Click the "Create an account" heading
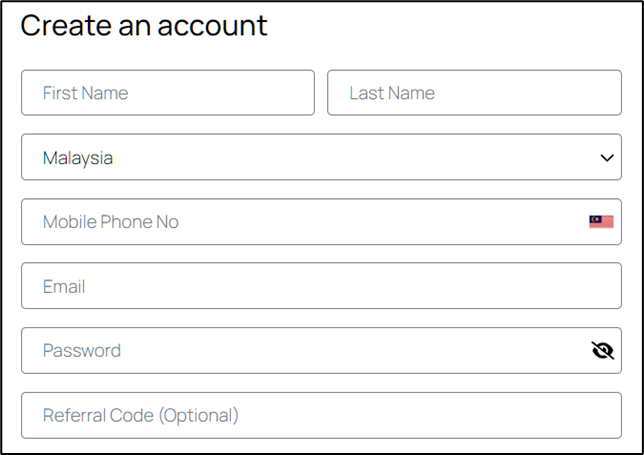644x455 pixels. click(x=144, y=25)
